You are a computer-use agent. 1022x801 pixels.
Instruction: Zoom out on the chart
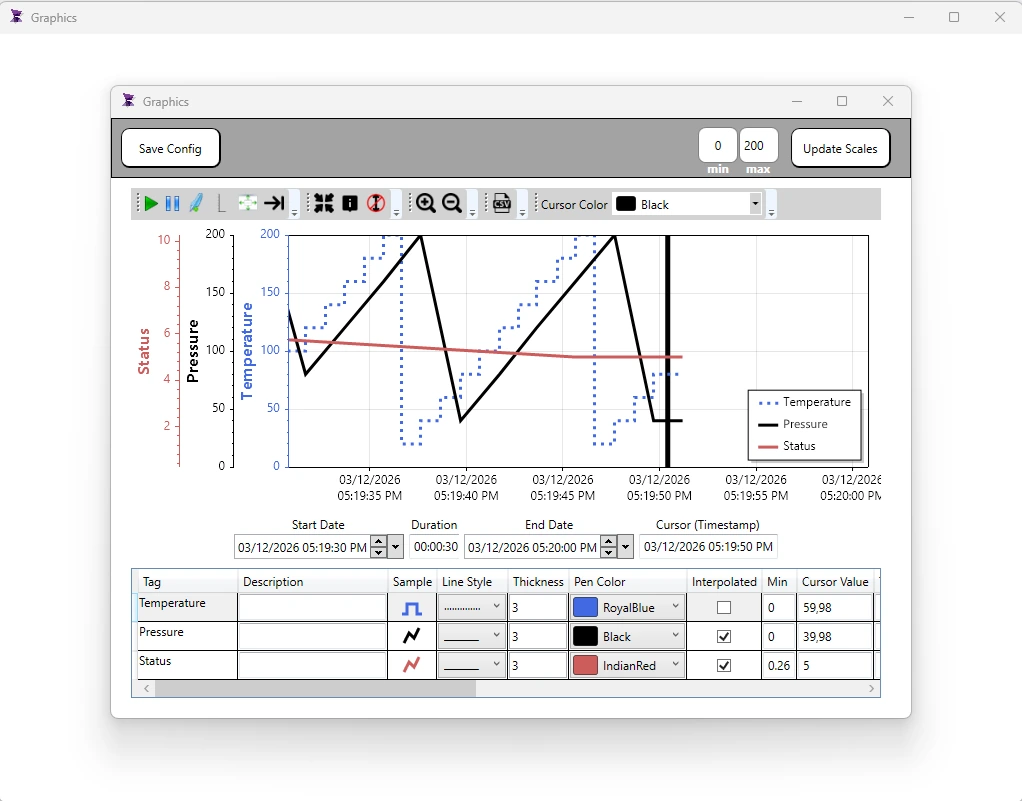pyautogui.click(x=452, y=204)
